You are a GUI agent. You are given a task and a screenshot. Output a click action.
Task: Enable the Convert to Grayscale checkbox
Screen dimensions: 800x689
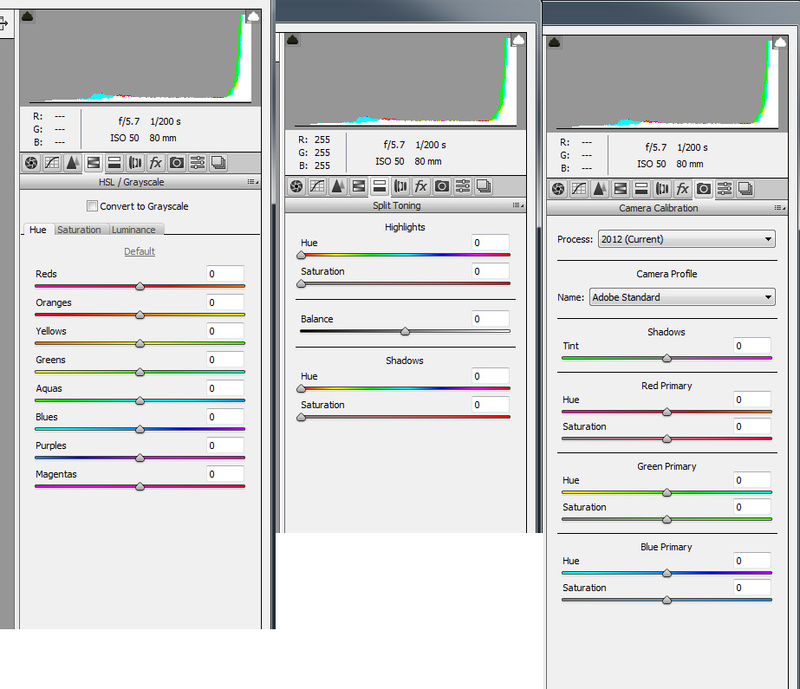(x=93, y=206)
